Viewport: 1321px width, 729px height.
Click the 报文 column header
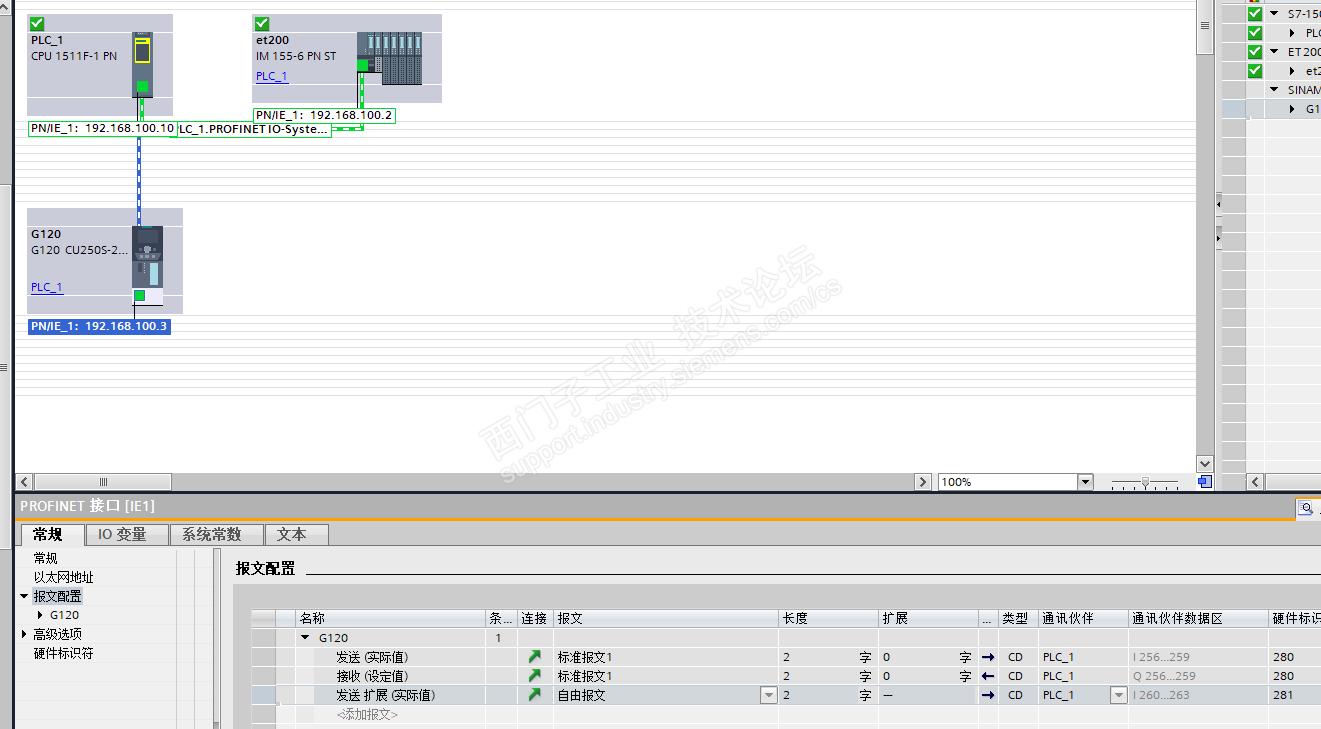[666, 619]
